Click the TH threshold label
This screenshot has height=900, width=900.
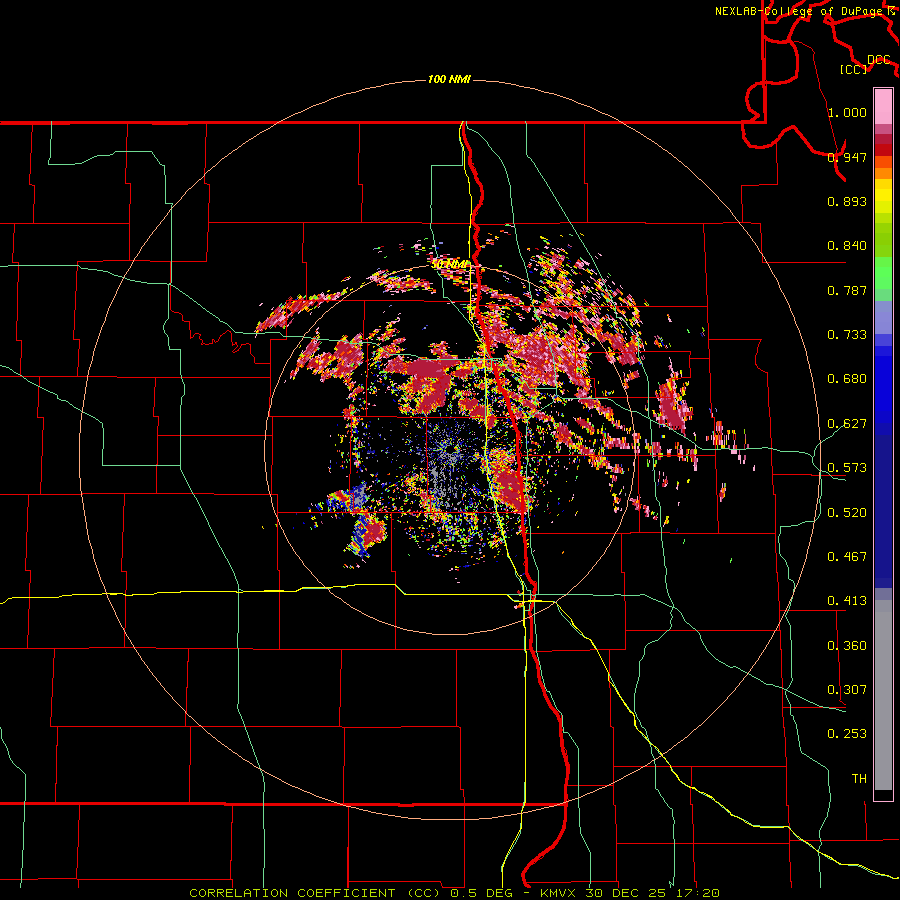coord(859,779)
